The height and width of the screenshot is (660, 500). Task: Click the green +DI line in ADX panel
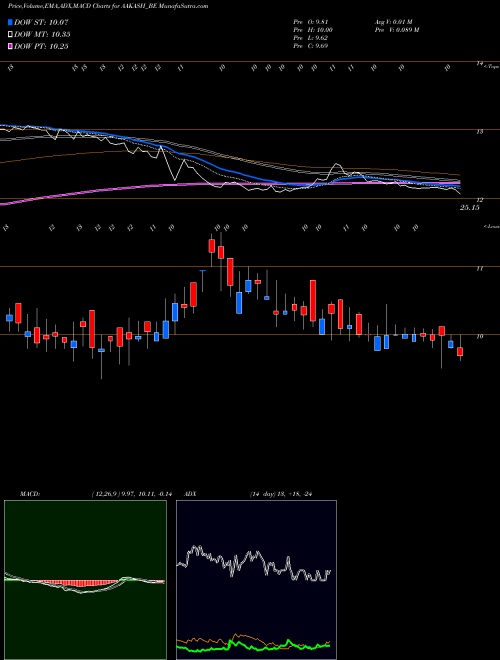click(x=253, y=646)
